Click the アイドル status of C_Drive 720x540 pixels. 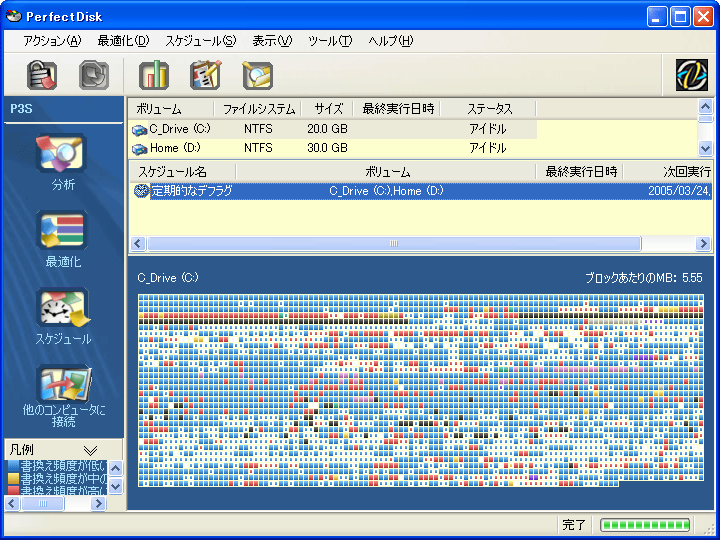coord(487,129)
